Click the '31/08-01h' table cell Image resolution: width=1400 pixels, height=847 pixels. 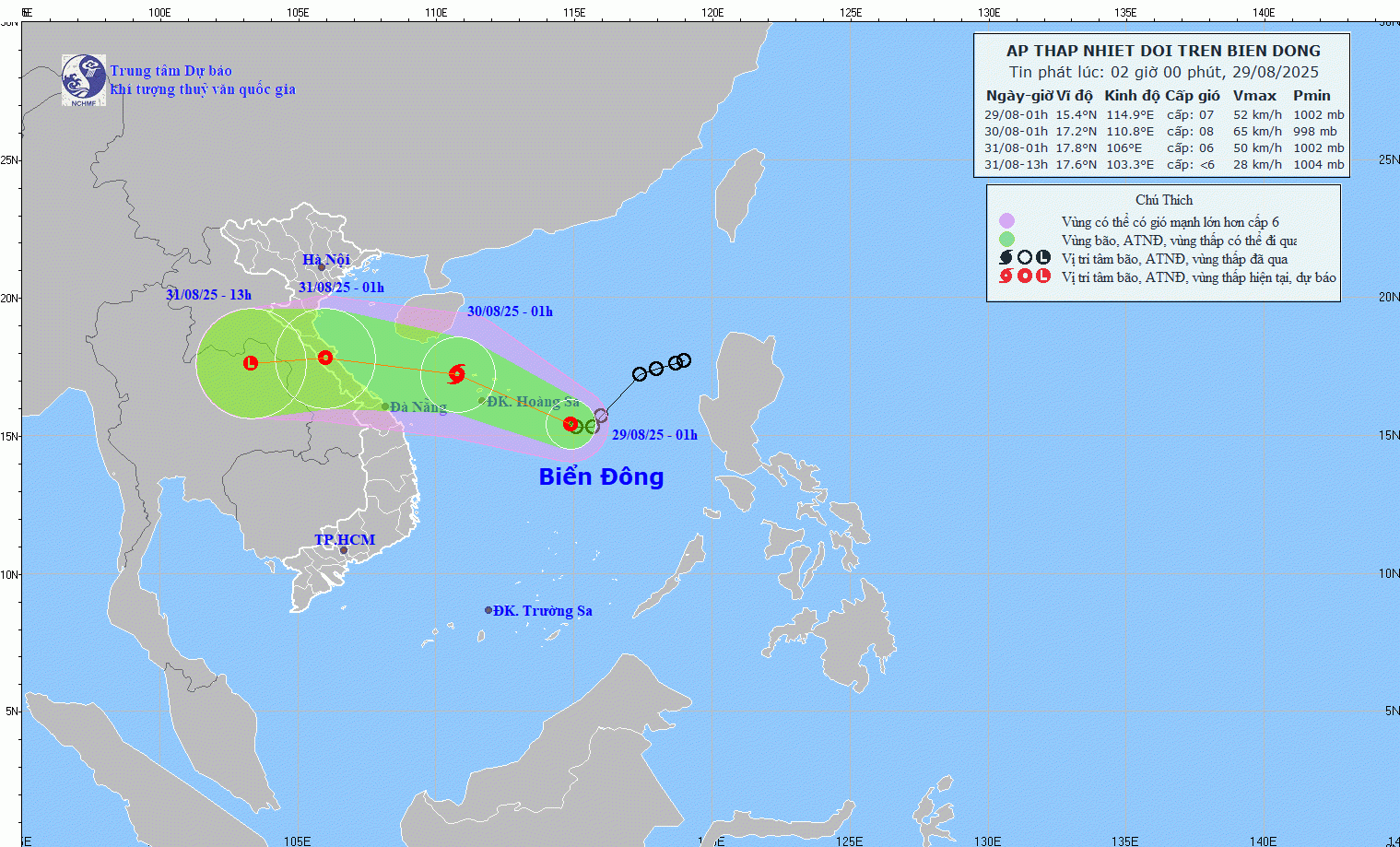click(x=1016, y=148)
